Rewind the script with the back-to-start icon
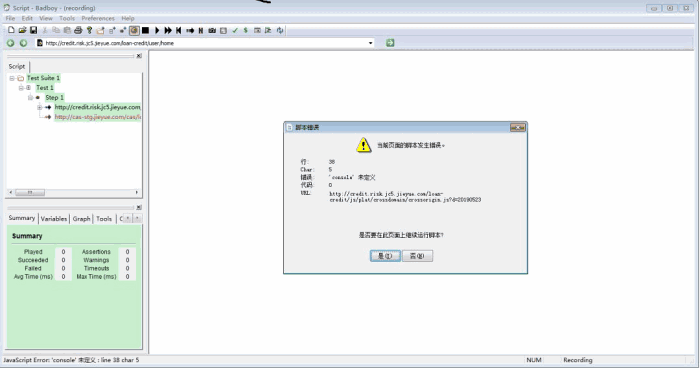 (179, 30)
